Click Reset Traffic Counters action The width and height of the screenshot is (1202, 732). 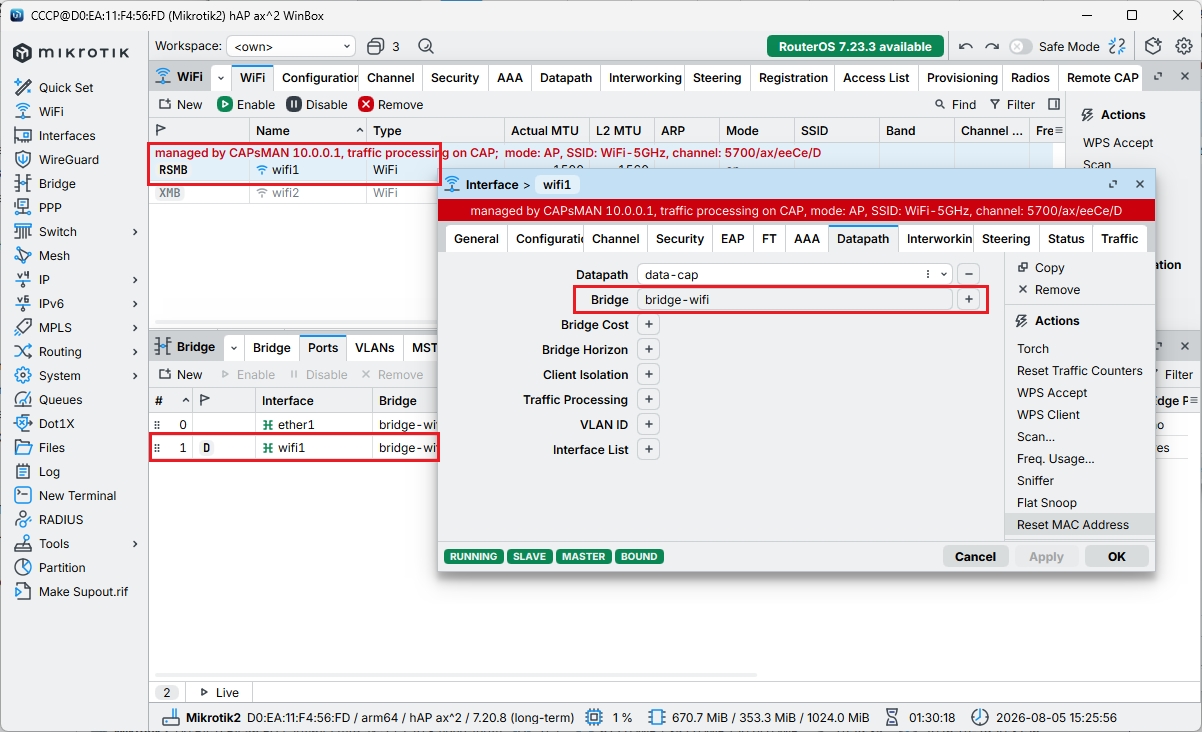pyautogui.click(x=1079, y=371)
